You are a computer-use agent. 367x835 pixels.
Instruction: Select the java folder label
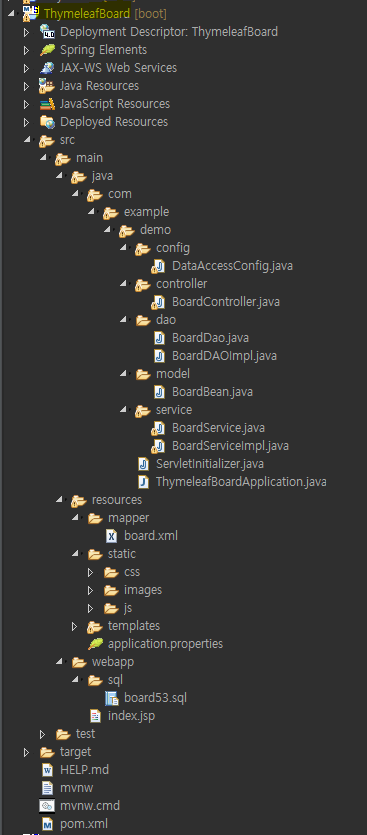(102, 176)
